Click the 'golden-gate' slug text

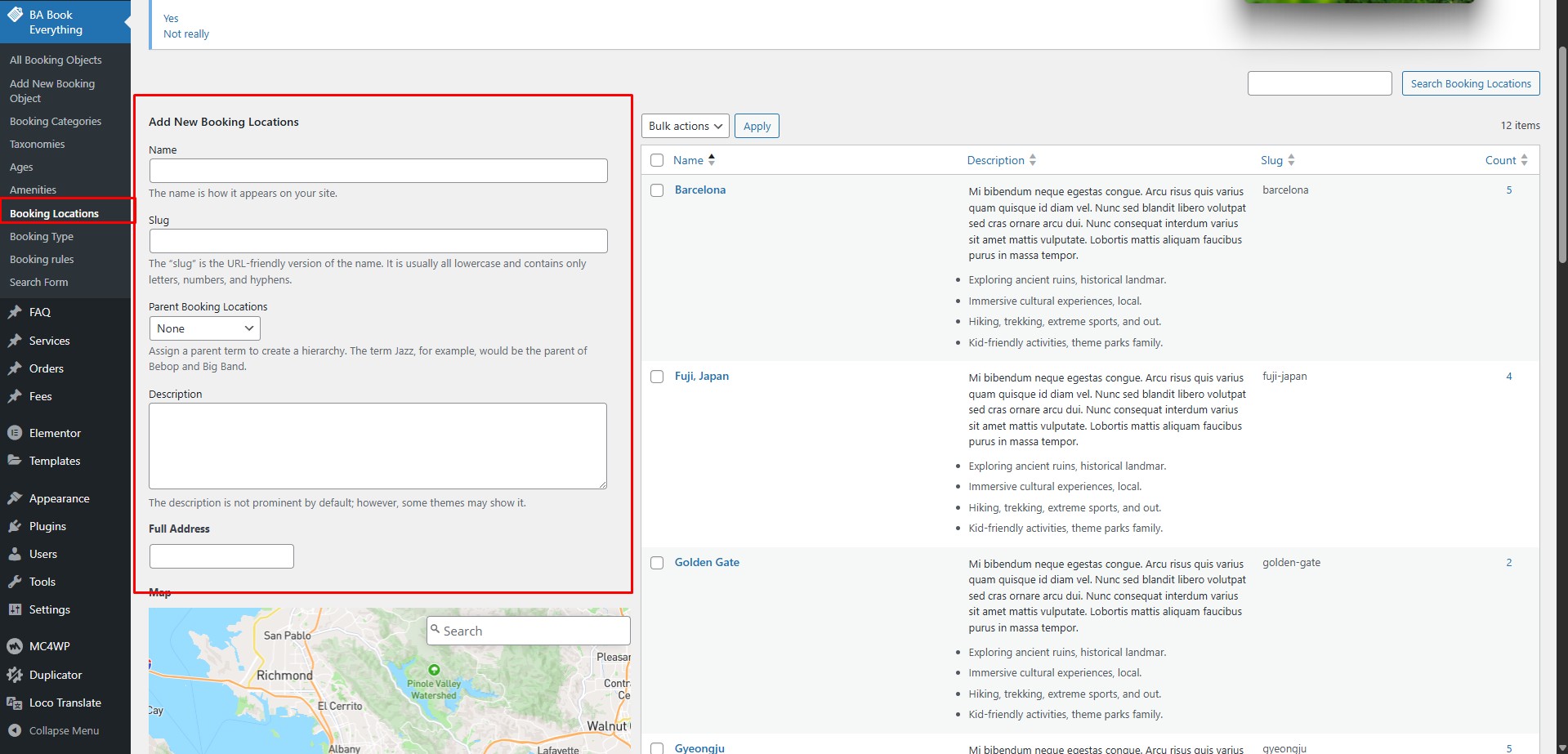point(1291,562)
